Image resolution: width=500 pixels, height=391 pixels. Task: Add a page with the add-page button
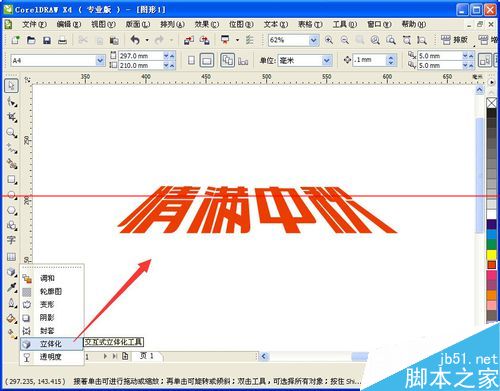click(x=125, y=356)
